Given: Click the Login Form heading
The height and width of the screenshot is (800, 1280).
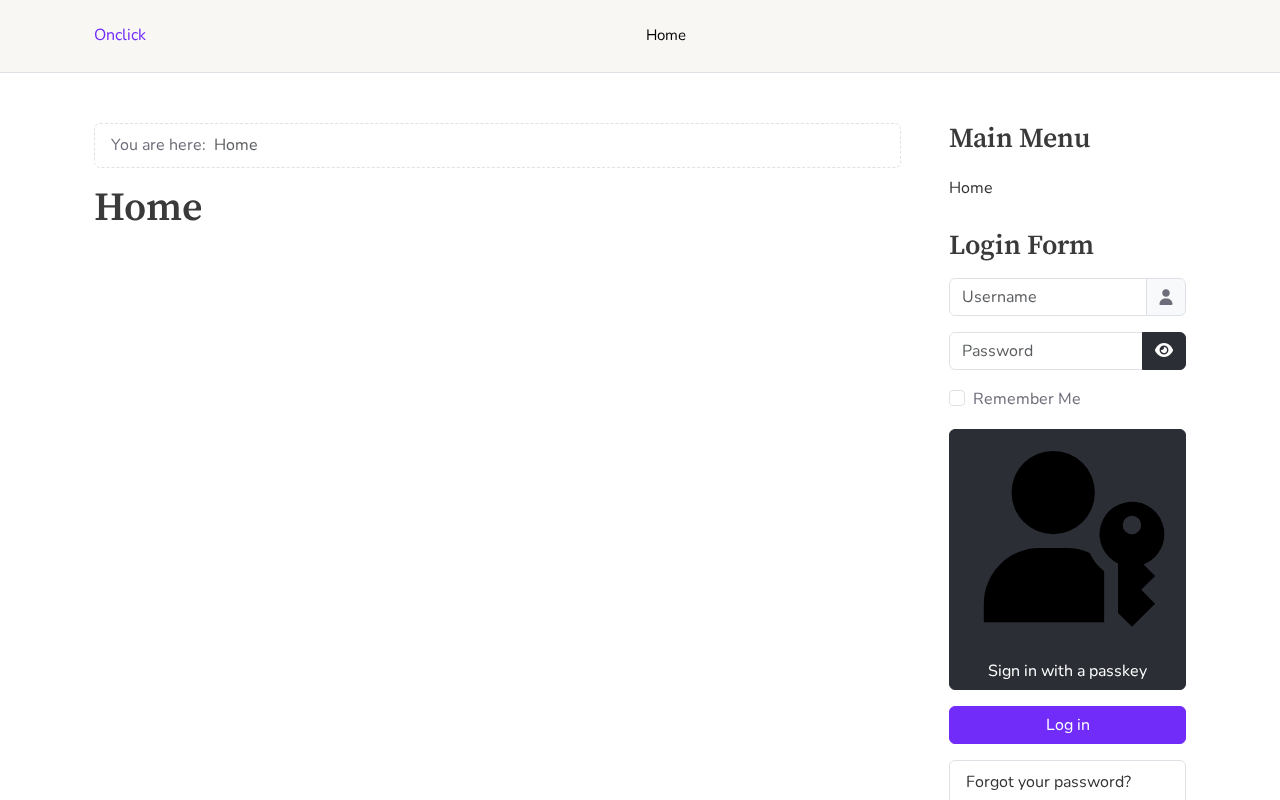Looking at the screenshot, I should (x=1021, y=245).
